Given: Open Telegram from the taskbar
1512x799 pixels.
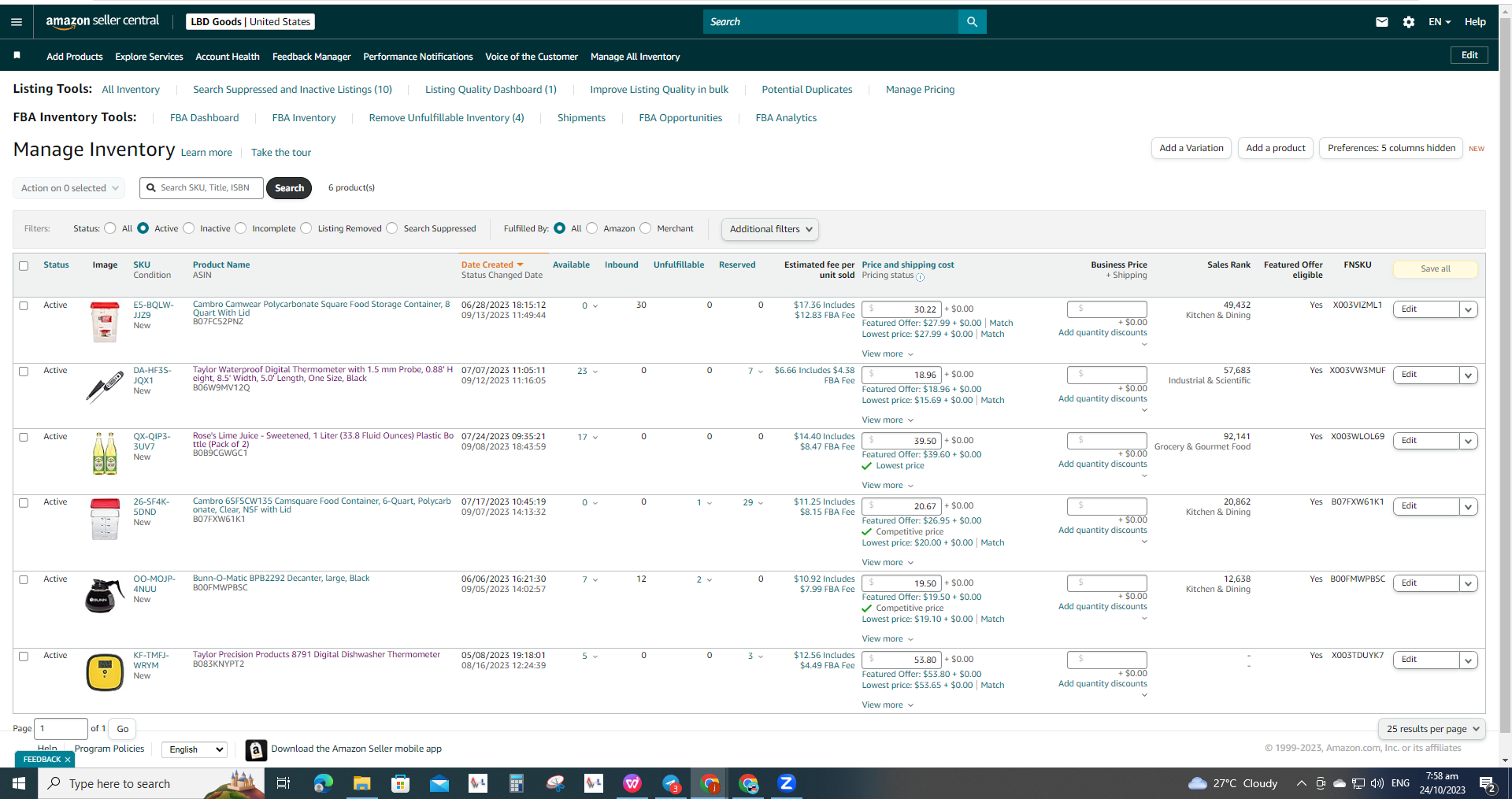Looking at the screenshot, I should pos(671,783).
